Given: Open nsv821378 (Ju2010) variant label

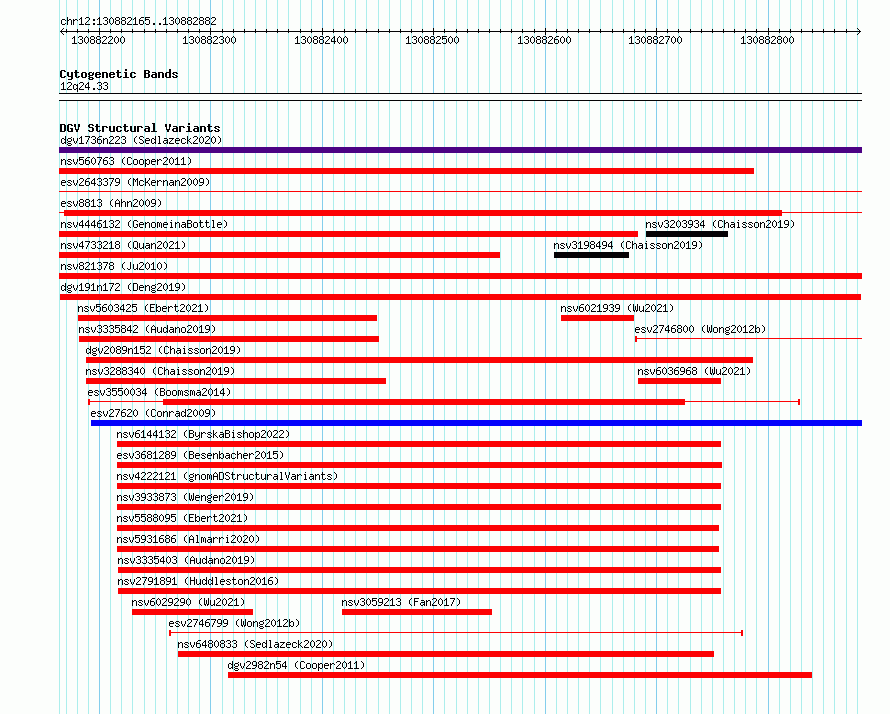Looking at the screenshot, I should click(x=114, y=266).
